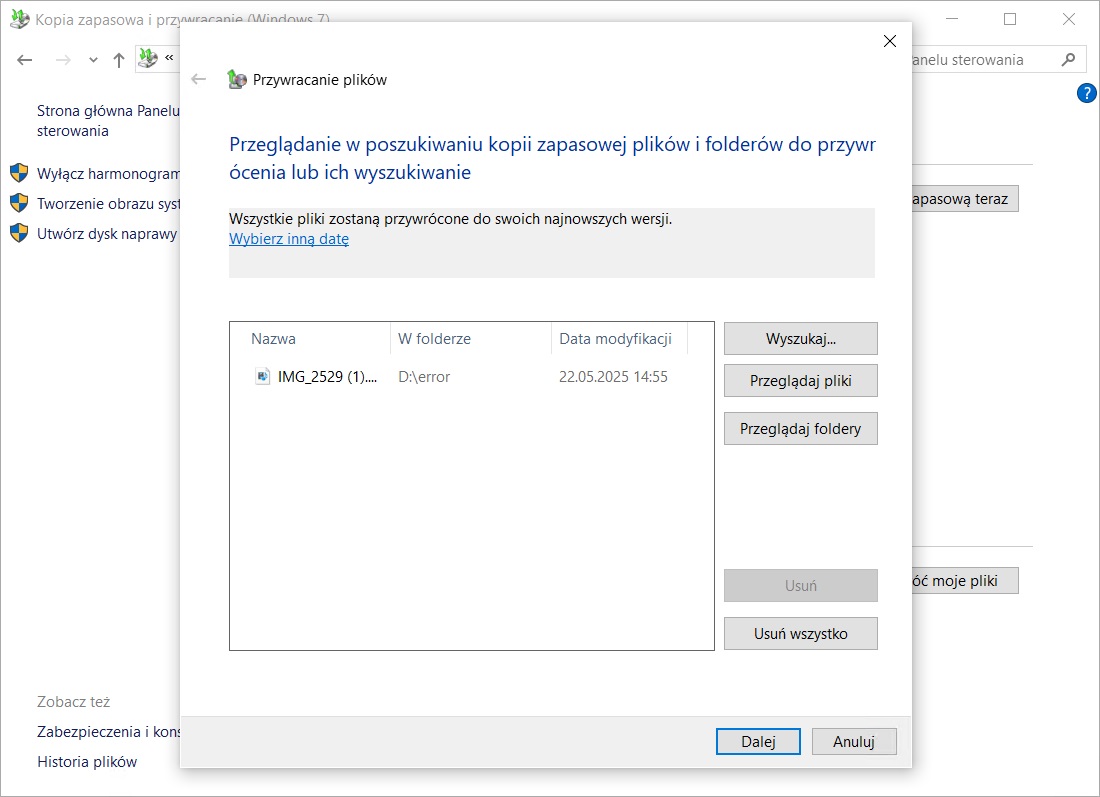Click the up arrow in the explorer navigation
The width and height of the screenshot is (1100, 797).
[119, 60]
